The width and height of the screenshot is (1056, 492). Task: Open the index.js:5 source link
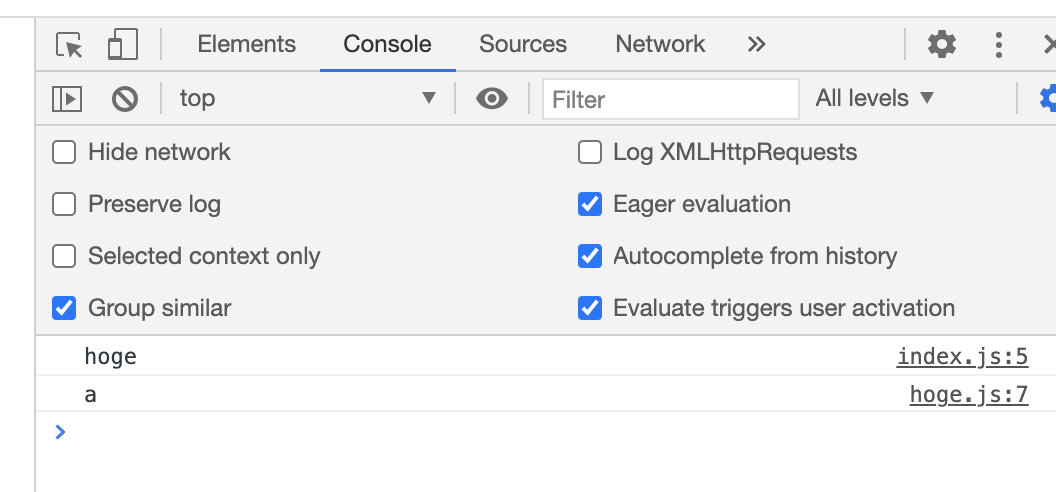pos(962,357)
